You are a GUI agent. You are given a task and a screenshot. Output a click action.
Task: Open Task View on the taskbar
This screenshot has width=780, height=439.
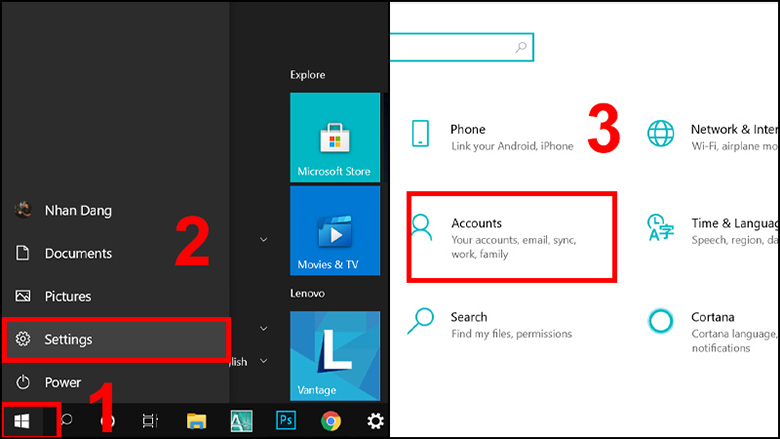point(150,421)
